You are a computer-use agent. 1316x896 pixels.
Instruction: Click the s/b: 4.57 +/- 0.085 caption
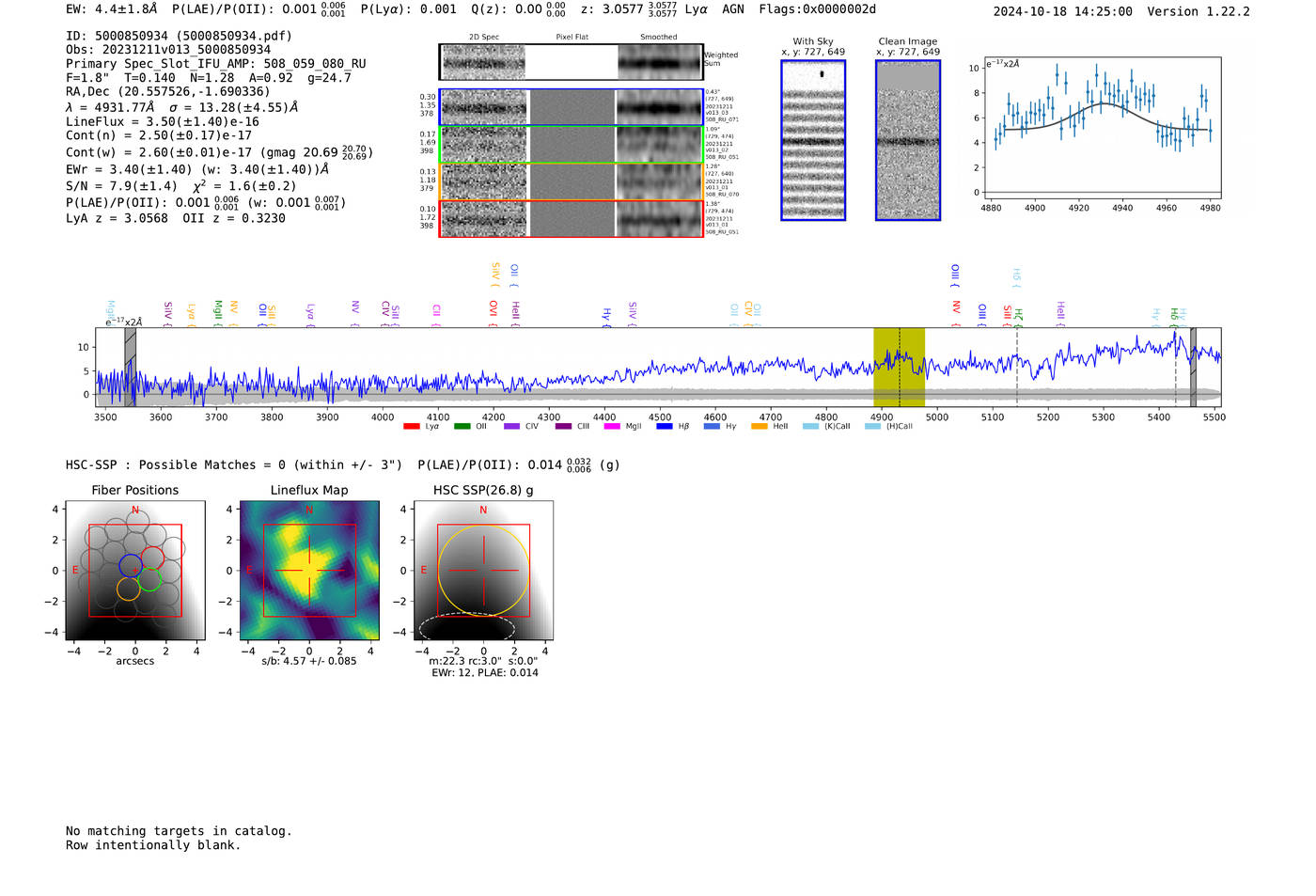coord(309,661)
